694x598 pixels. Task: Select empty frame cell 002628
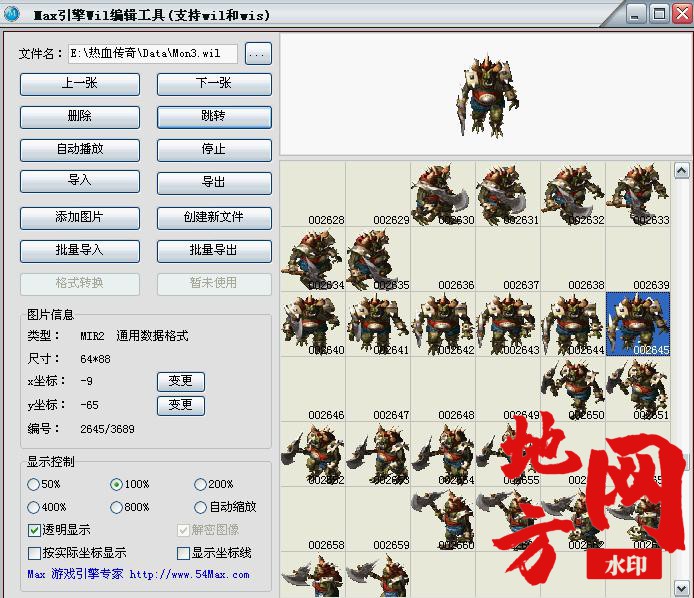(x=313, y=194)
